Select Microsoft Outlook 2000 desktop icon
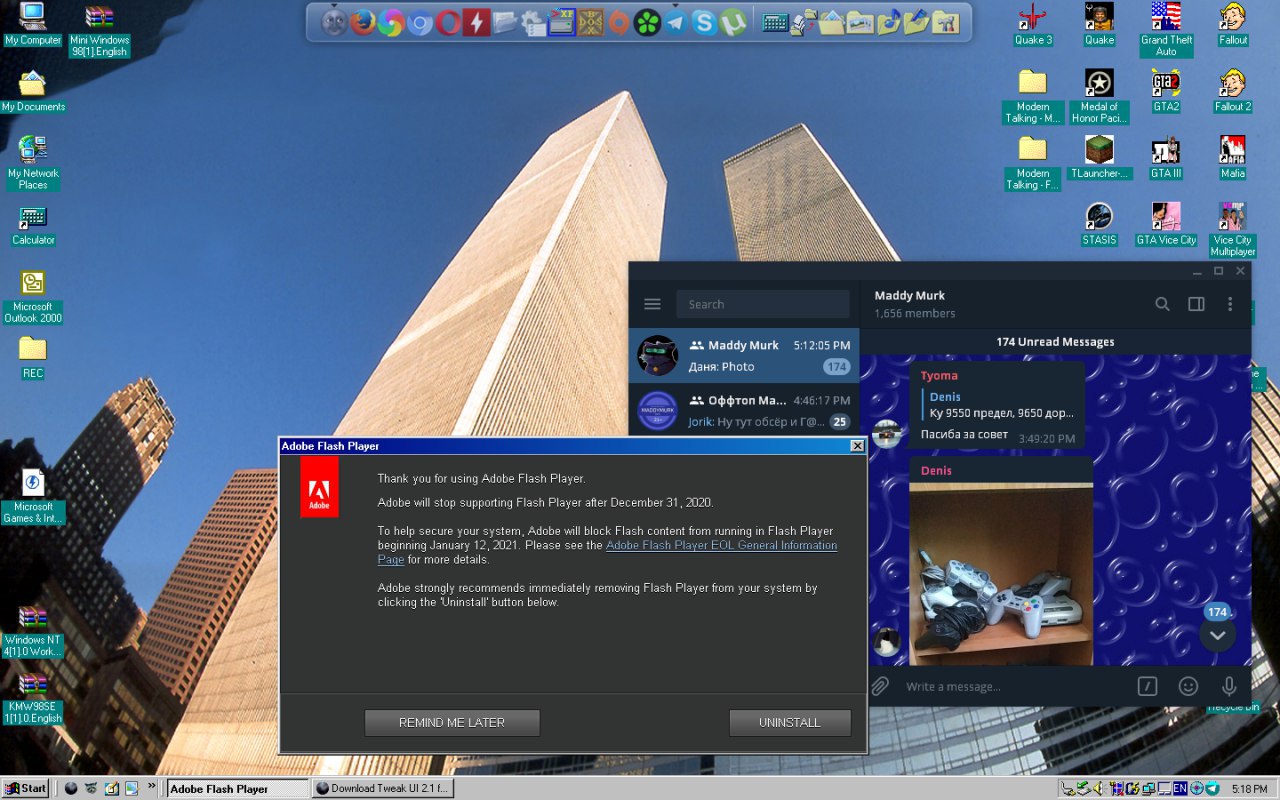The image size is (1280, 800). point(33,297)
